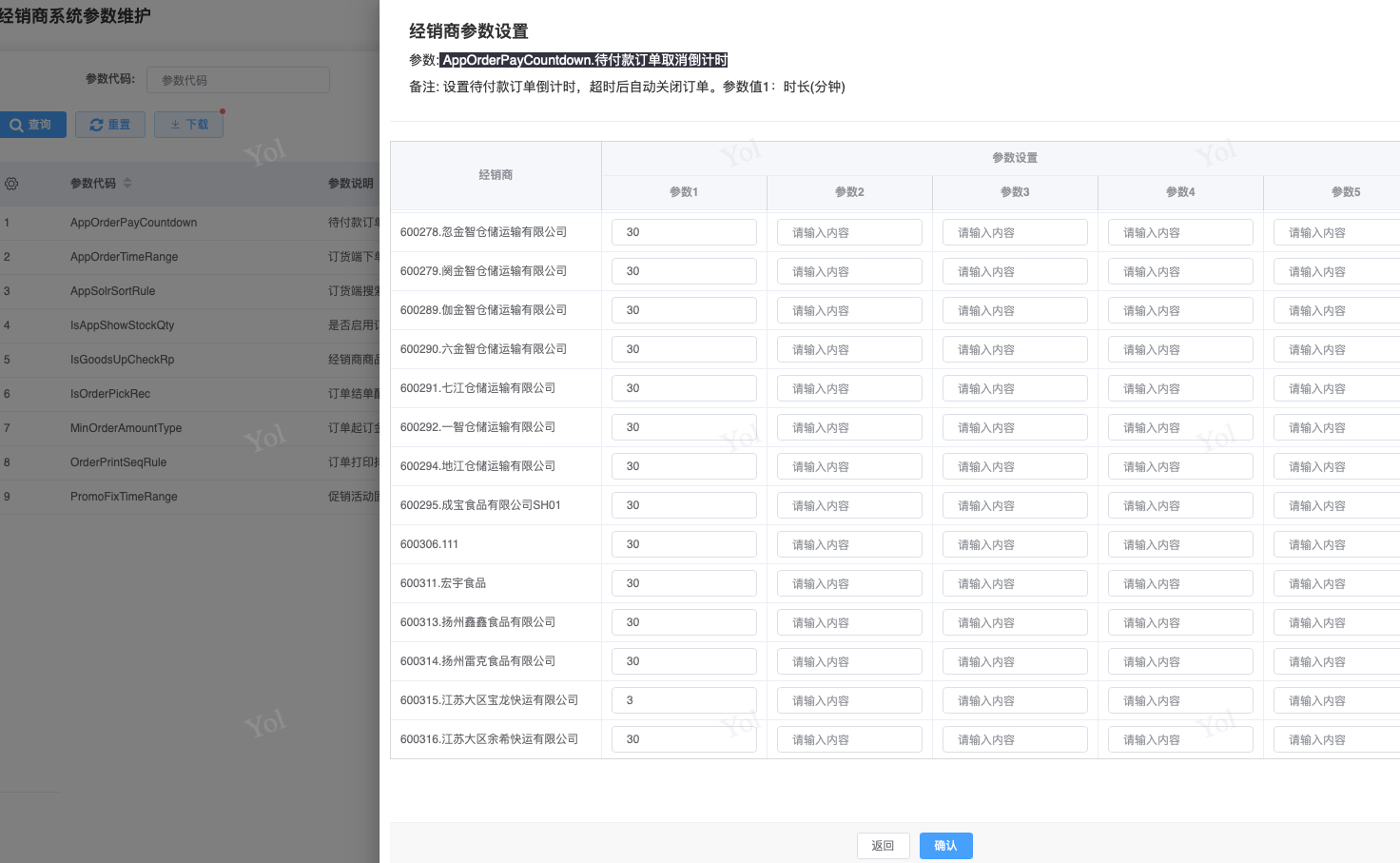The width and height of the screenshot is (1400, 863).
Task: Click the 查询 search button
Action: point(32,125)
